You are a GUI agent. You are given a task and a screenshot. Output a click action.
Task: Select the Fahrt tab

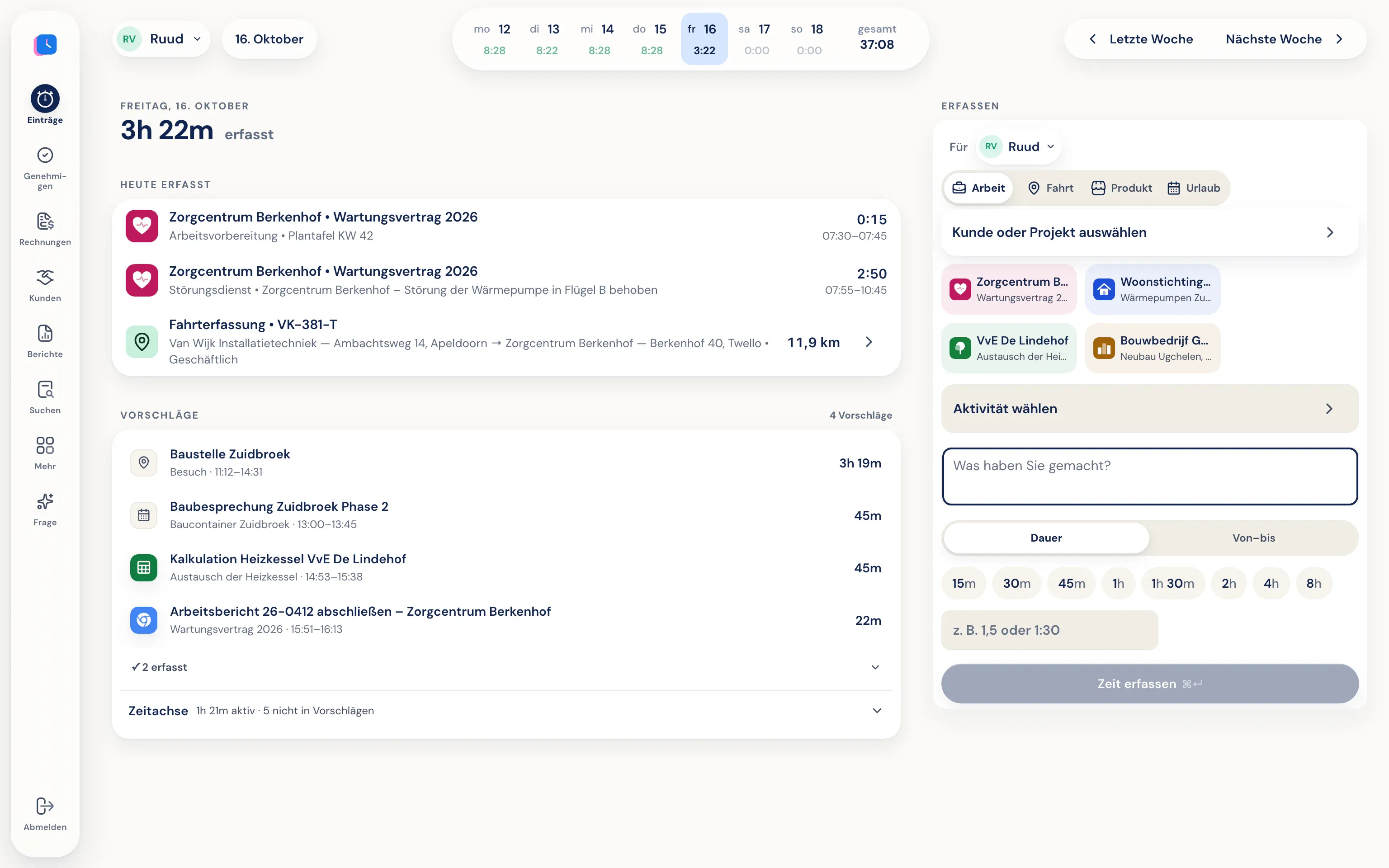click(1050, 188)
